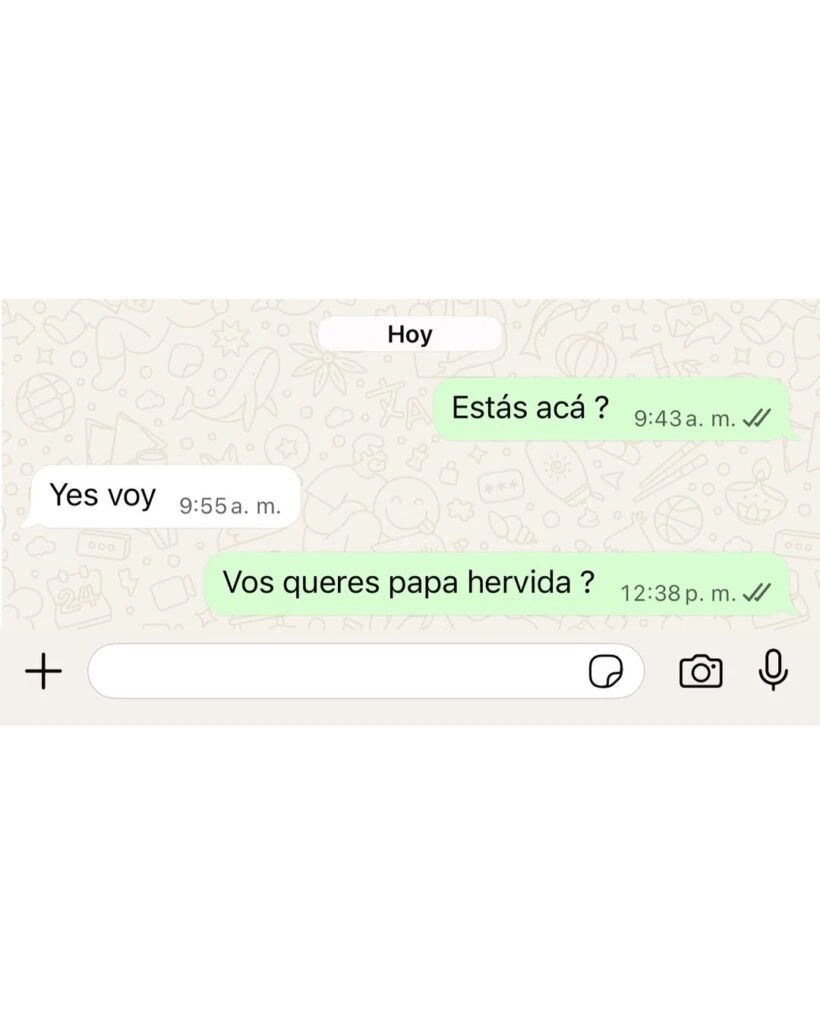Tap the word 'Vos' in last message

[247, 582]
